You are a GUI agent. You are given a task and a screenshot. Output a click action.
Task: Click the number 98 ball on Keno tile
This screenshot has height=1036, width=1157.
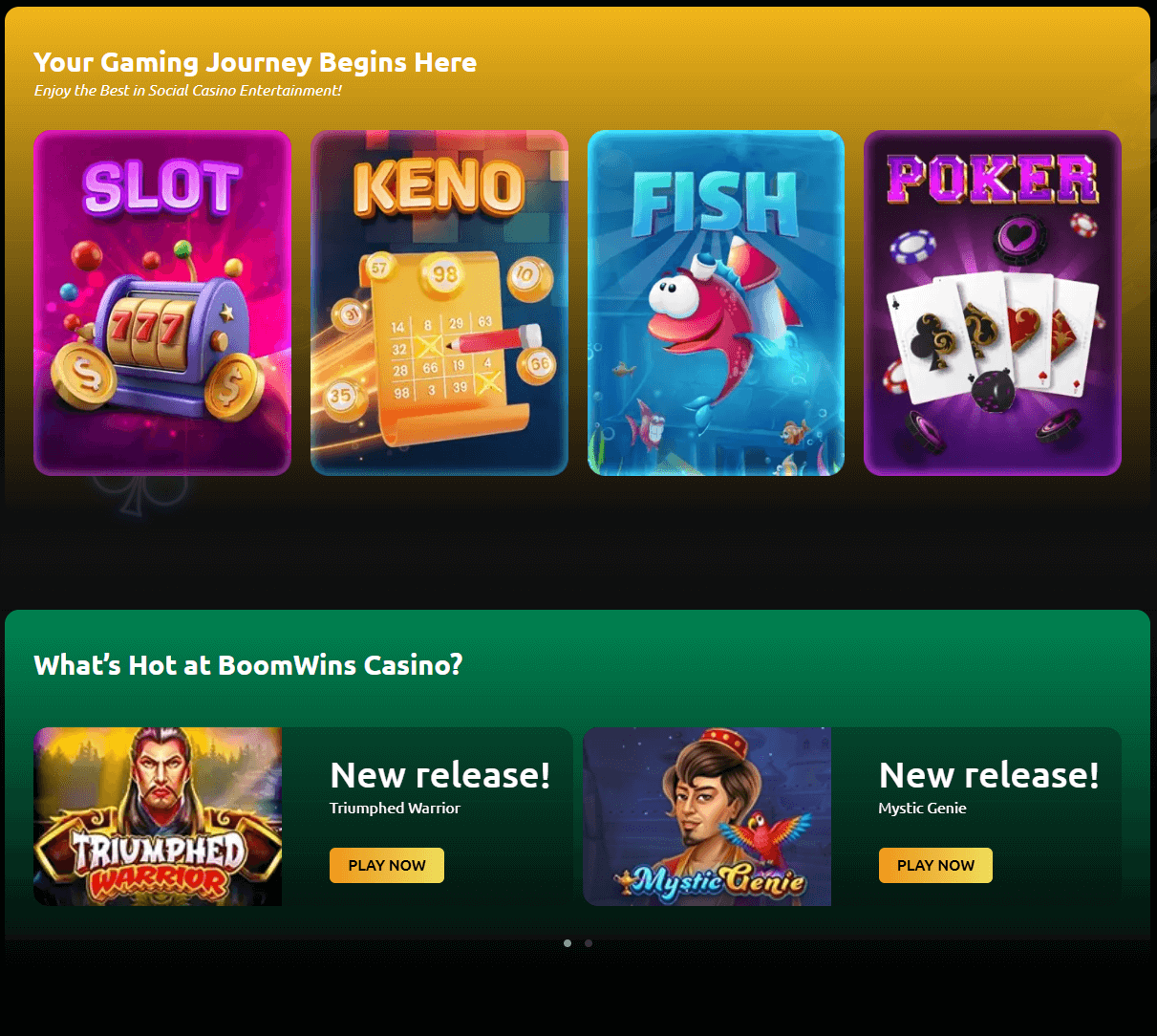444,276
